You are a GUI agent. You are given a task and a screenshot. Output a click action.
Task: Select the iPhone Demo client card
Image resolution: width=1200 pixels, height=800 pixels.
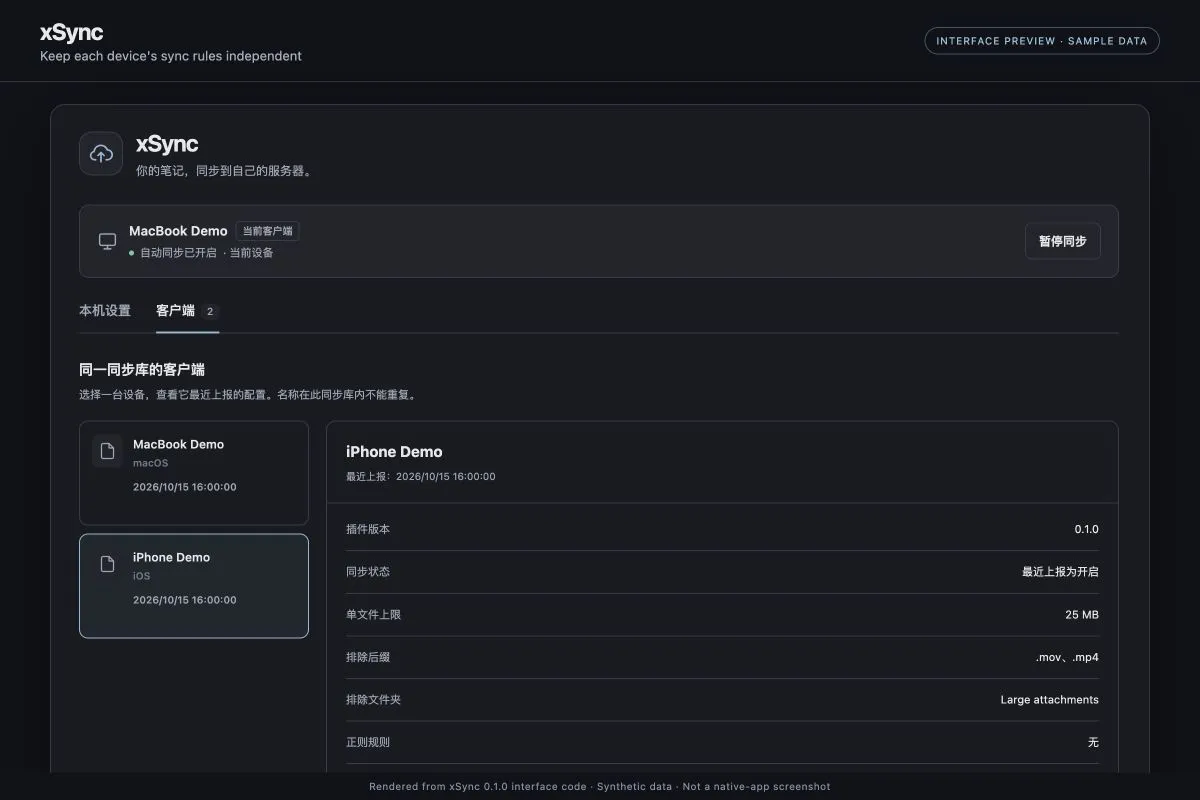pos(194,586)
